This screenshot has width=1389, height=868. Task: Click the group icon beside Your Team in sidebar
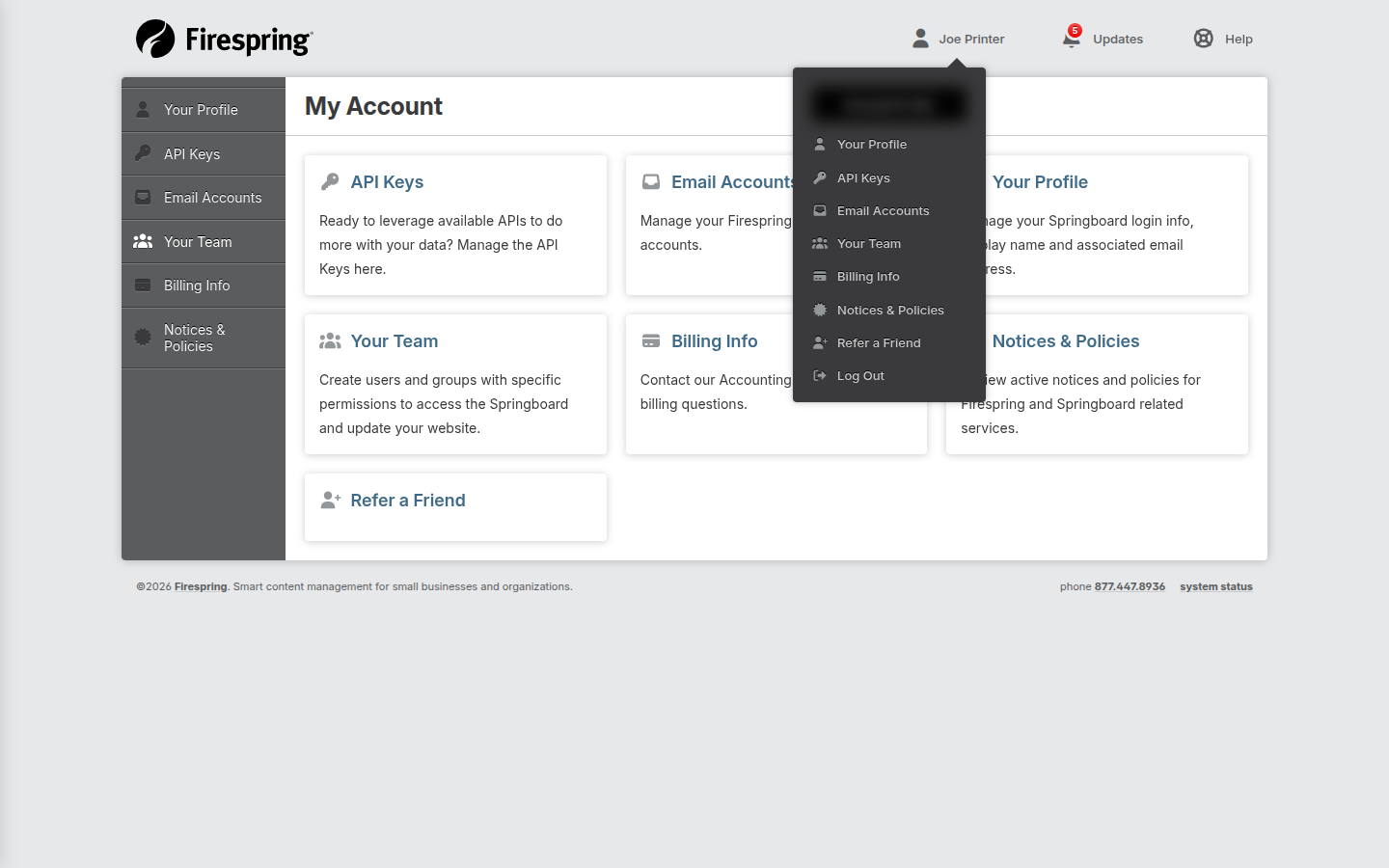click(143, 241)
